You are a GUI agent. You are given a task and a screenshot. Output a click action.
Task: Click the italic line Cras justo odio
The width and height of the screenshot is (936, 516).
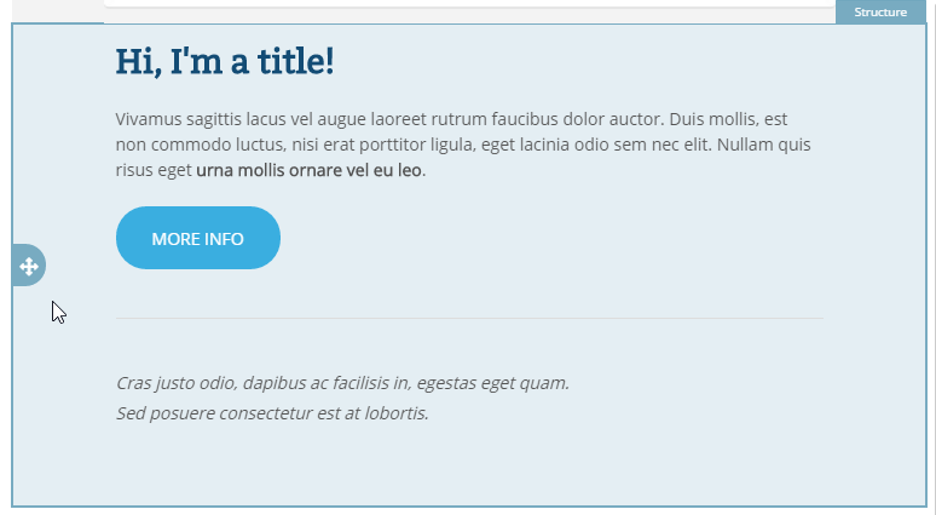pyautogui.click(x=343, y=383)
